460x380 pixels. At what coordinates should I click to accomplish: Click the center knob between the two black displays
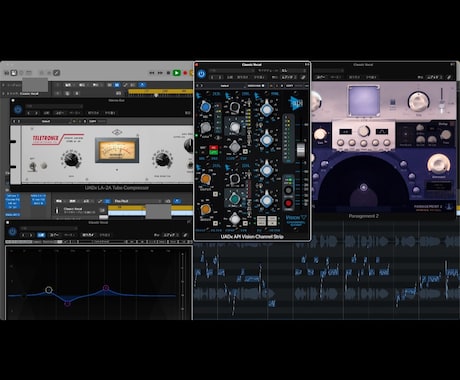(364, 131)
